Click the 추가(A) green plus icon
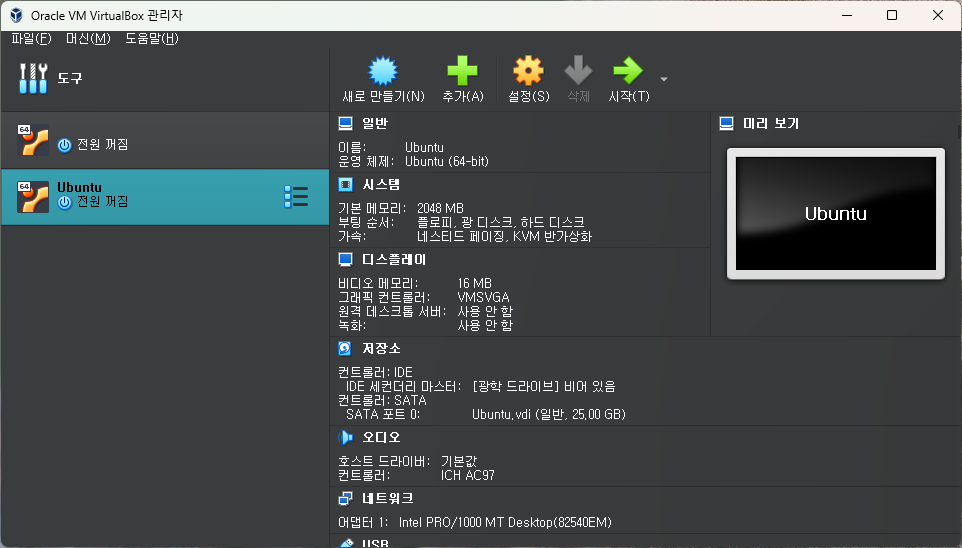Viewport: 962px width, 548px height. (x=463, y=71)
